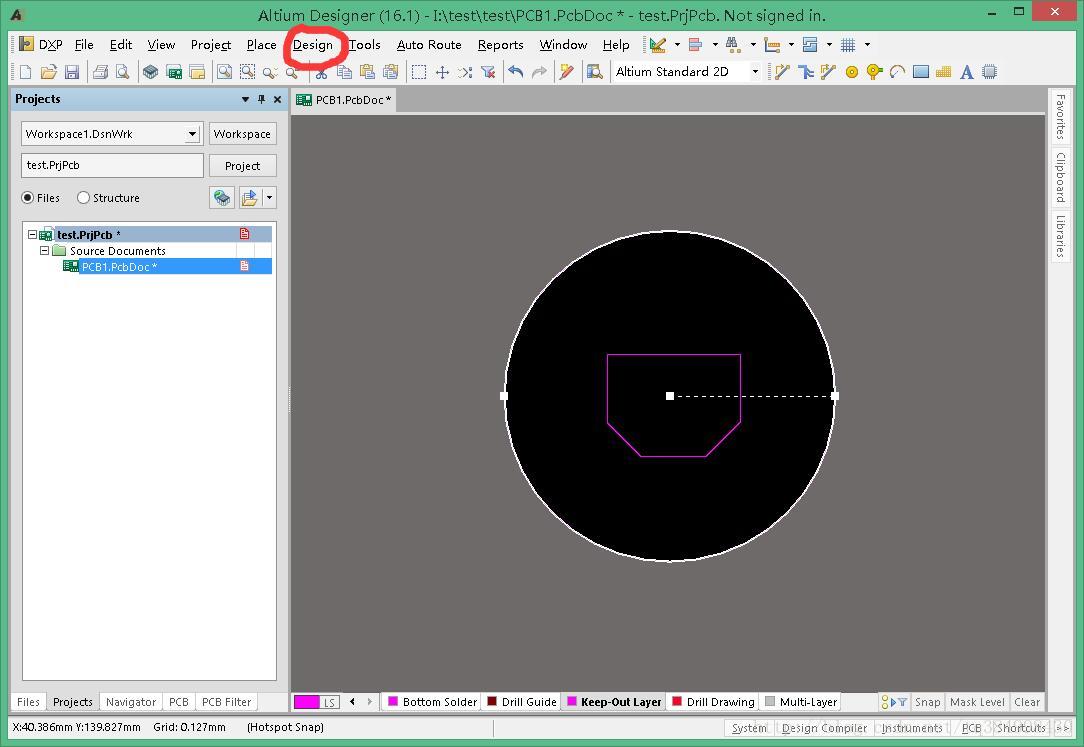Click the clear filter funnel icon
Viewport: 1084px width, 747px height.
(x=488, y=72)
